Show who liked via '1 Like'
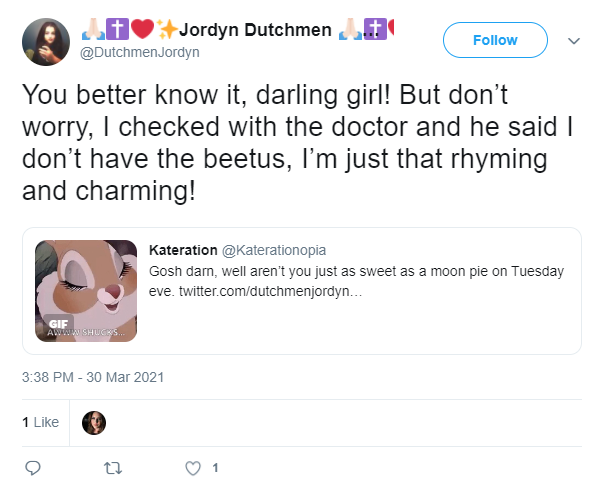 click(x=41, y=422)
